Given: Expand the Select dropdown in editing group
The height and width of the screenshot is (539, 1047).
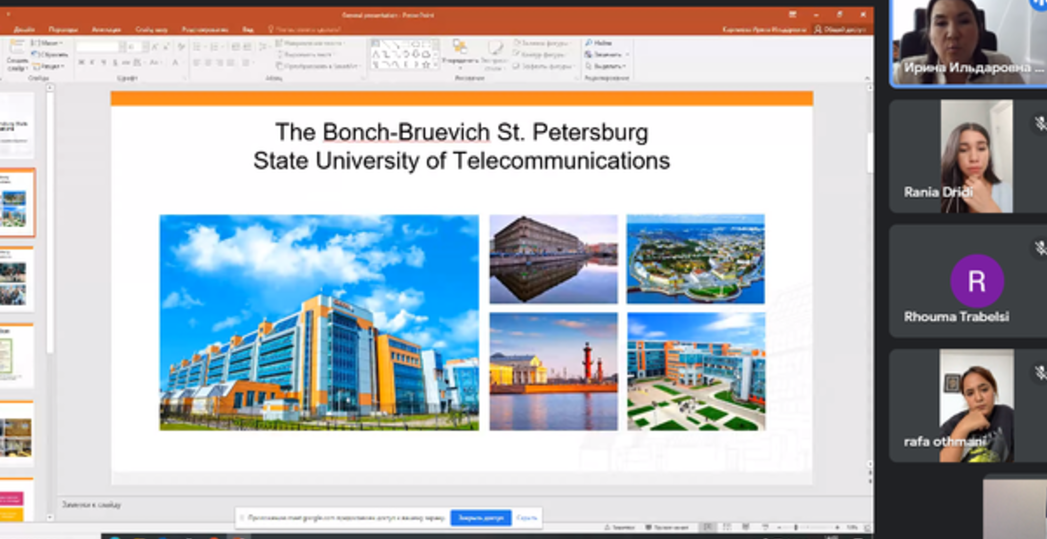Looking at the screenshot, I should 608,66.
